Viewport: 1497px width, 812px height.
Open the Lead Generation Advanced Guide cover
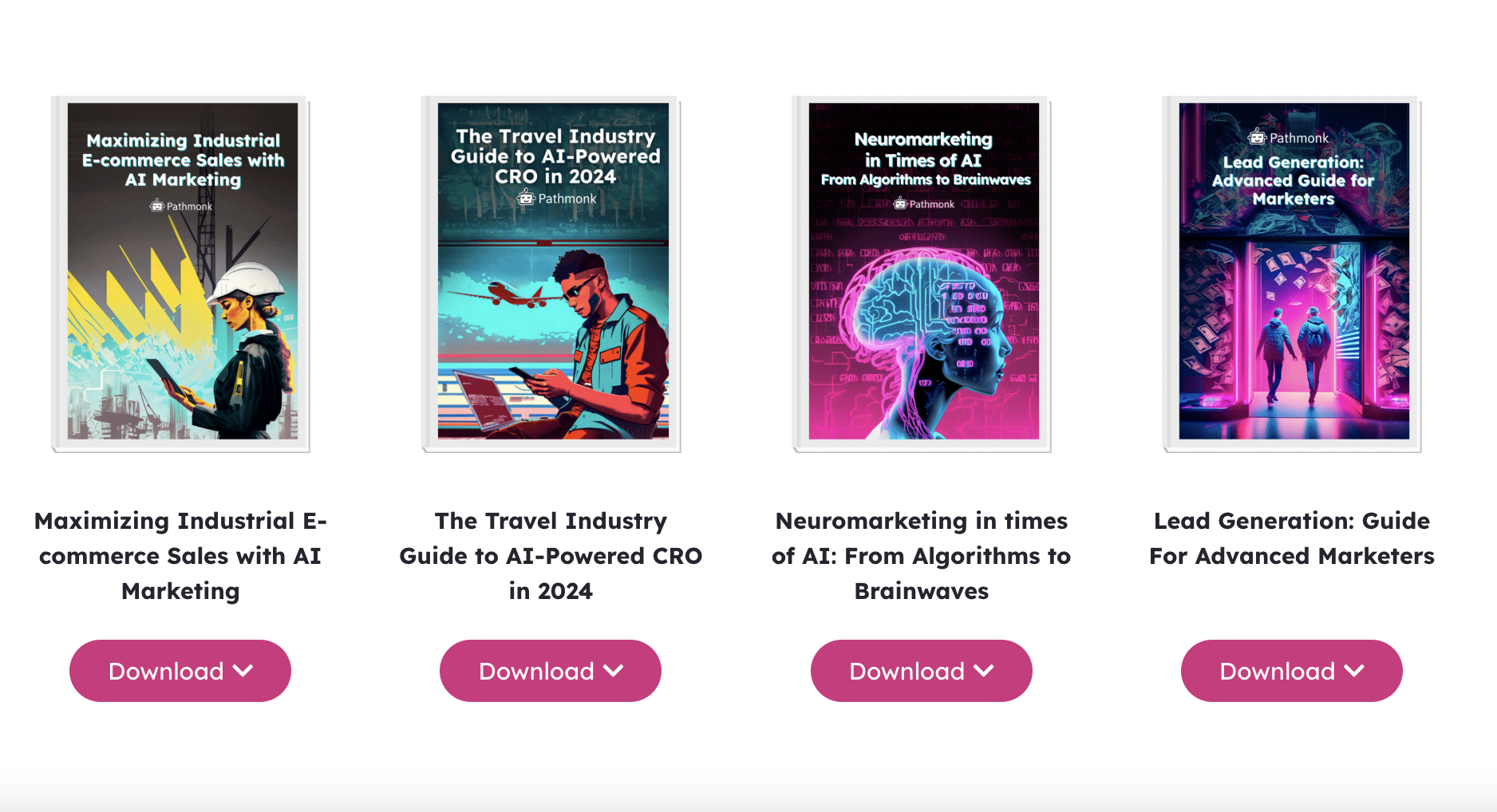(x=1292, y=274)
